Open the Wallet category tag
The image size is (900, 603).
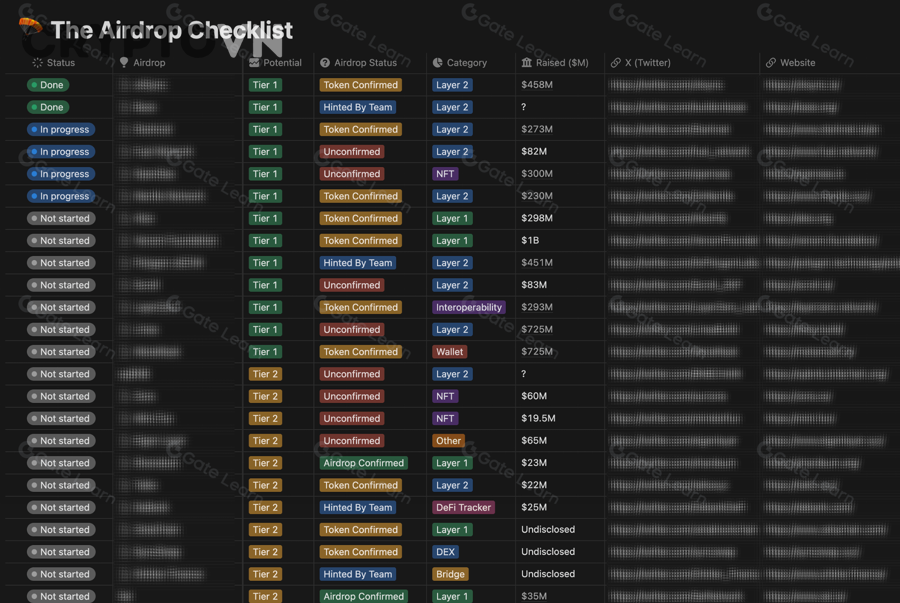449,352
